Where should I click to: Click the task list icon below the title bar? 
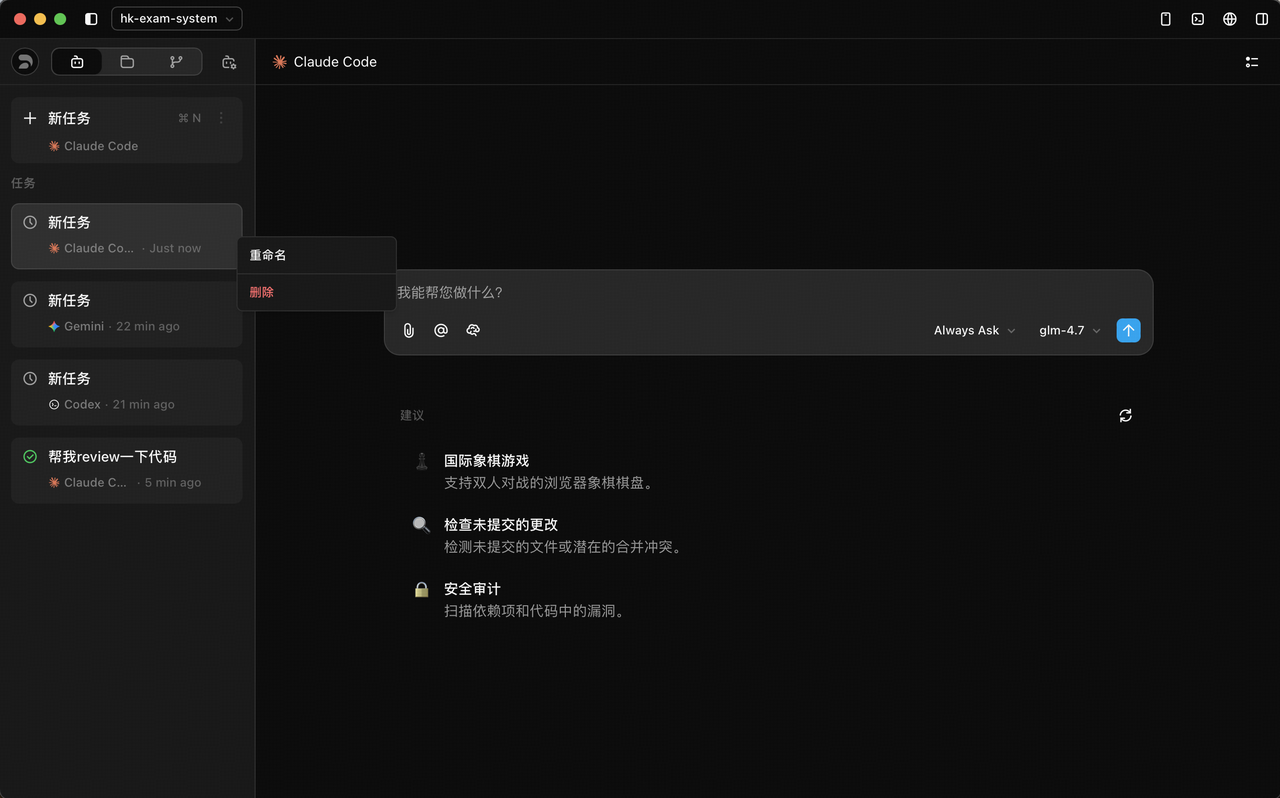(x=1251, y=62)
